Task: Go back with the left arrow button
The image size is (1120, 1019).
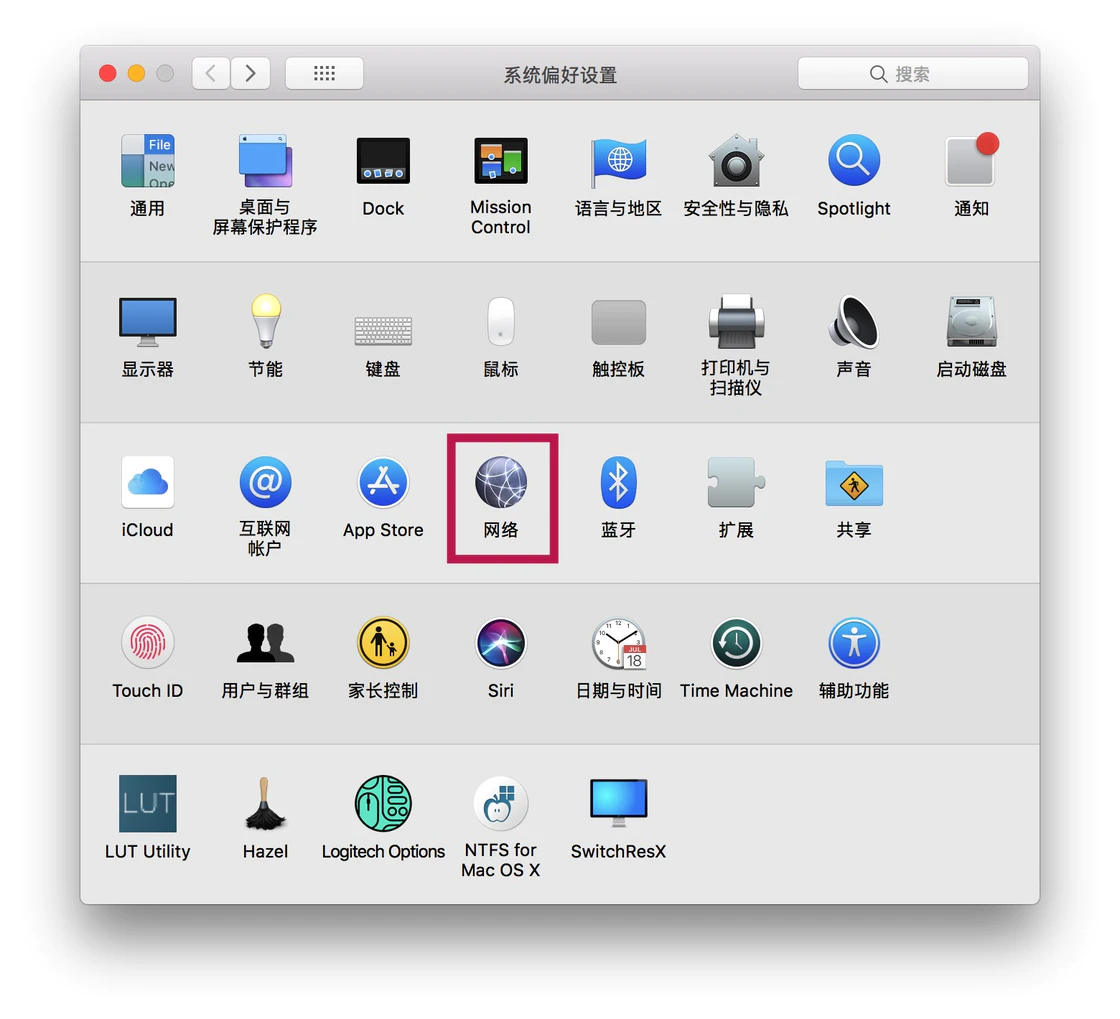Action: (x=211, y=74)
